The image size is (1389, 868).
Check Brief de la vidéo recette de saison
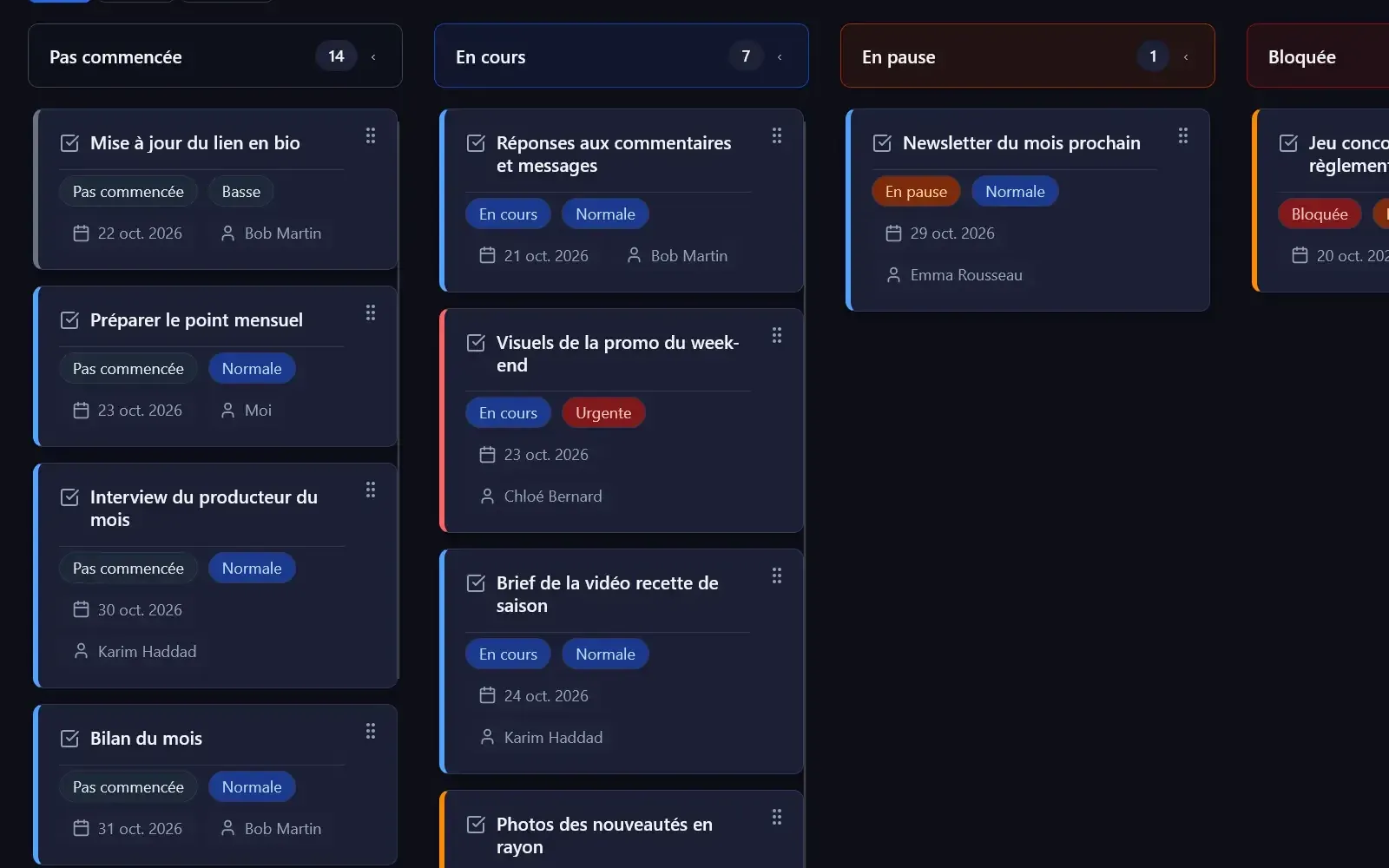[x=476, y=583]
